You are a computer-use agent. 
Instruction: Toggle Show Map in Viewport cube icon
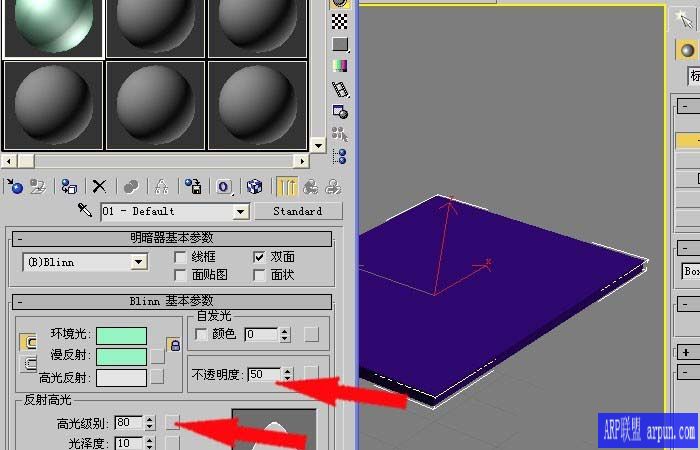tap(254, 186)
